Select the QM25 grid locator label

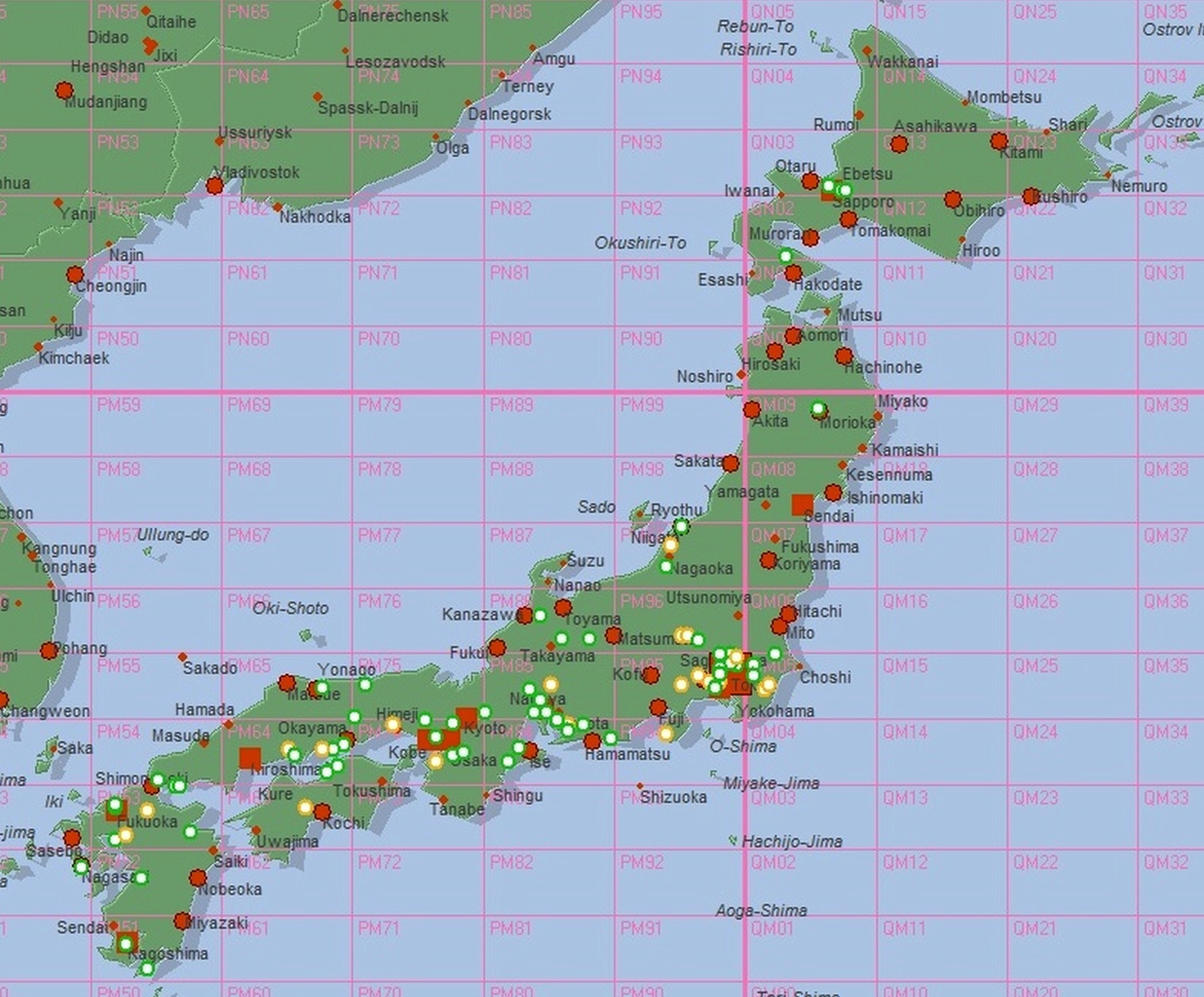(1034, 665)
